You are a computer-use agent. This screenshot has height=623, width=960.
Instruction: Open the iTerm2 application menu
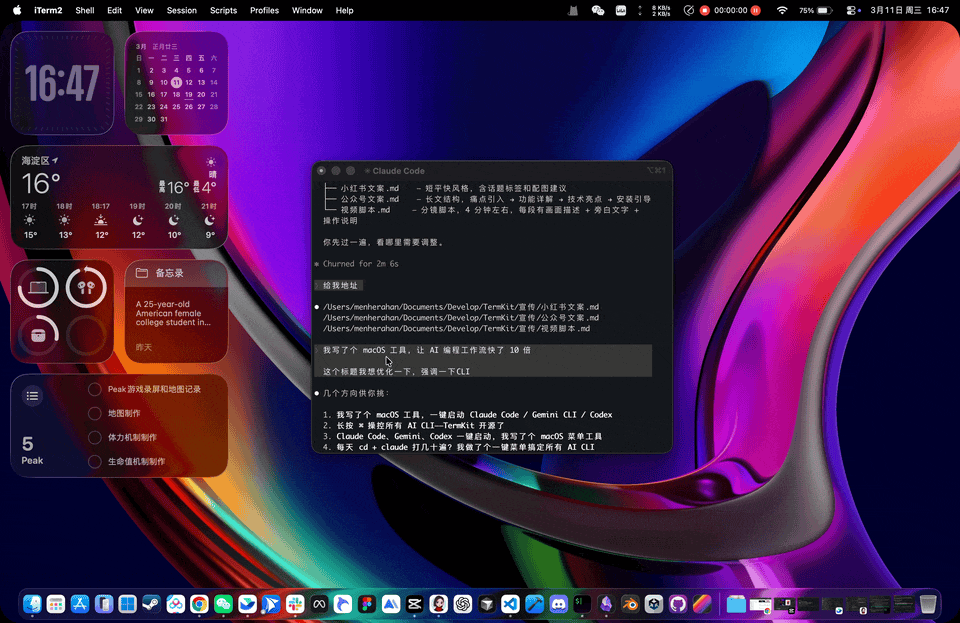coord(48,10)
